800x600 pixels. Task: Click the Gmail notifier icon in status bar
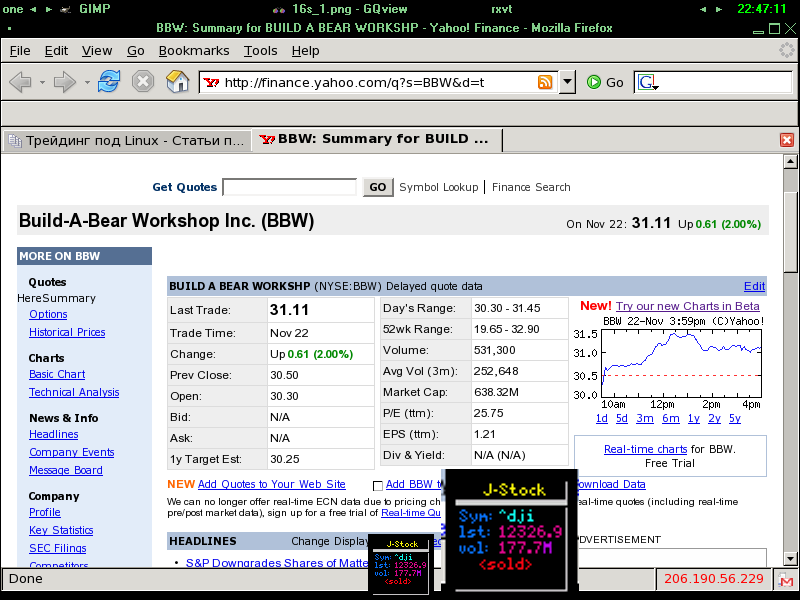point(786,580)
